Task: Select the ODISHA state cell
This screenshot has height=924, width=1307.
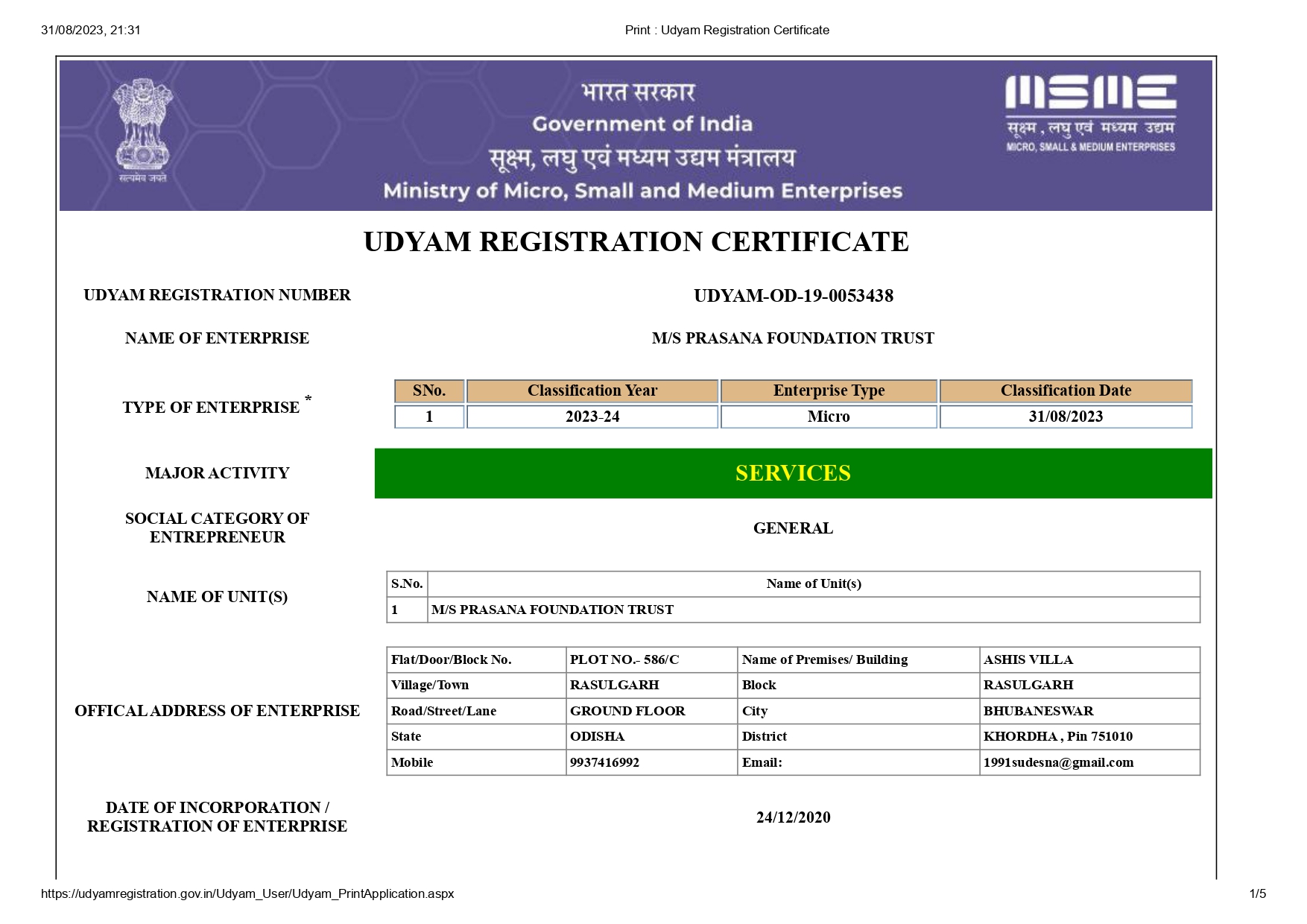Action: [x=652, y=736]
